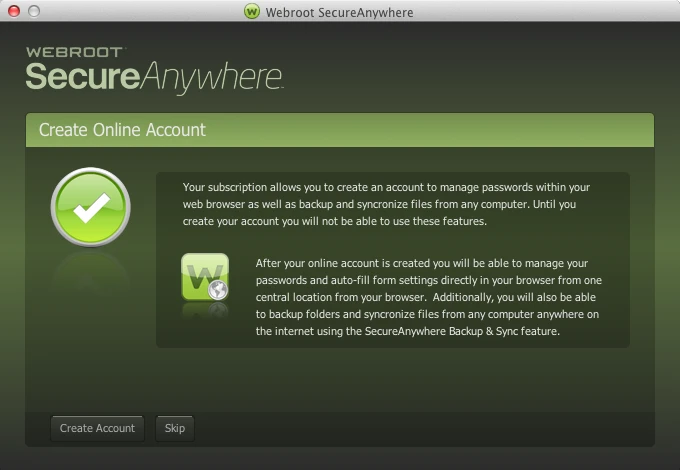Click the Webroot SecureAnywhere logo
Viewport: 680px width, 470px height.
point(153,70)
